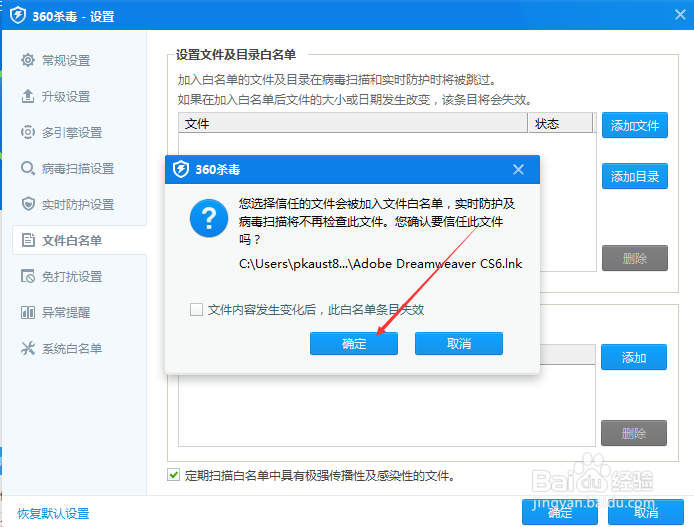This screenshot has height=527, width=694.
Task: Click the upload icon next to 升级设置
Action: pos(28,96)
